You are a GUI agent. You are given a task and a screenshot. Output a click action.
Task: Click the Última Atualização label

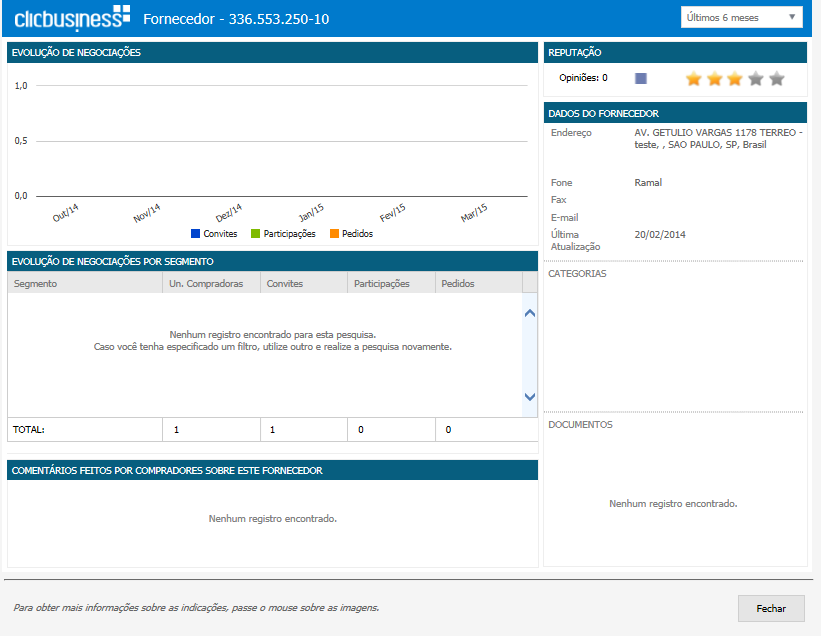point(575,241)
